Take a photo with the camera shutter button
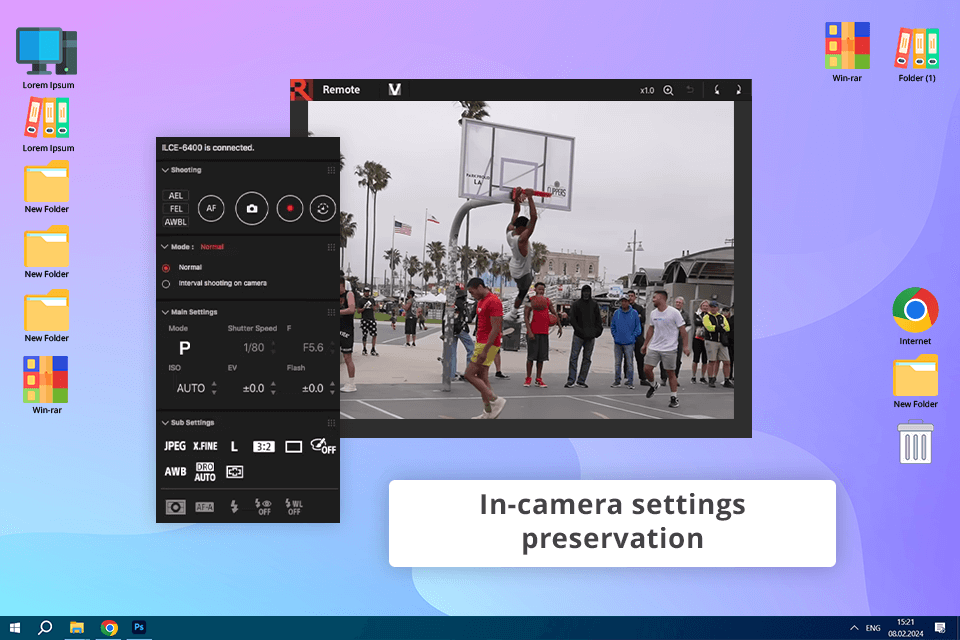The width and height of the screenshot is (960, 640). [252, 208]
